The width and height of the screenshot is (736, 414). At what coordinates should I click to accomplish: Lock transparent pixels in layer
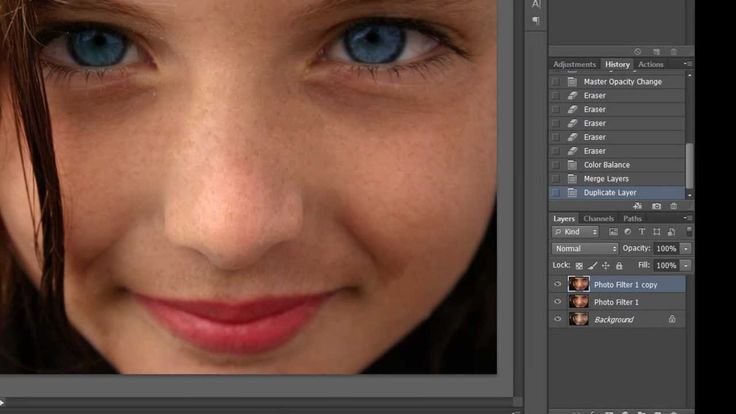[x=579, y=266]
